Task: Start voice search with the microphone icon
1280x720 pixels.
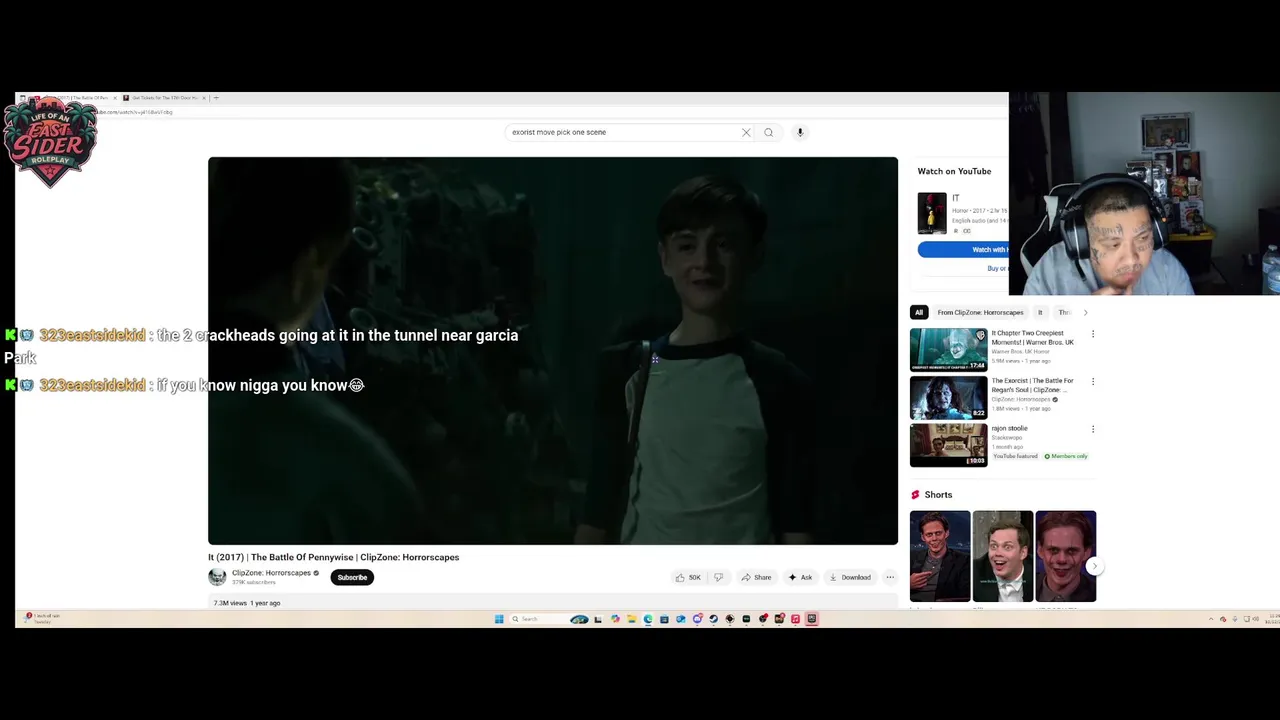Action: pyautogui.click(x=800, y=132)
